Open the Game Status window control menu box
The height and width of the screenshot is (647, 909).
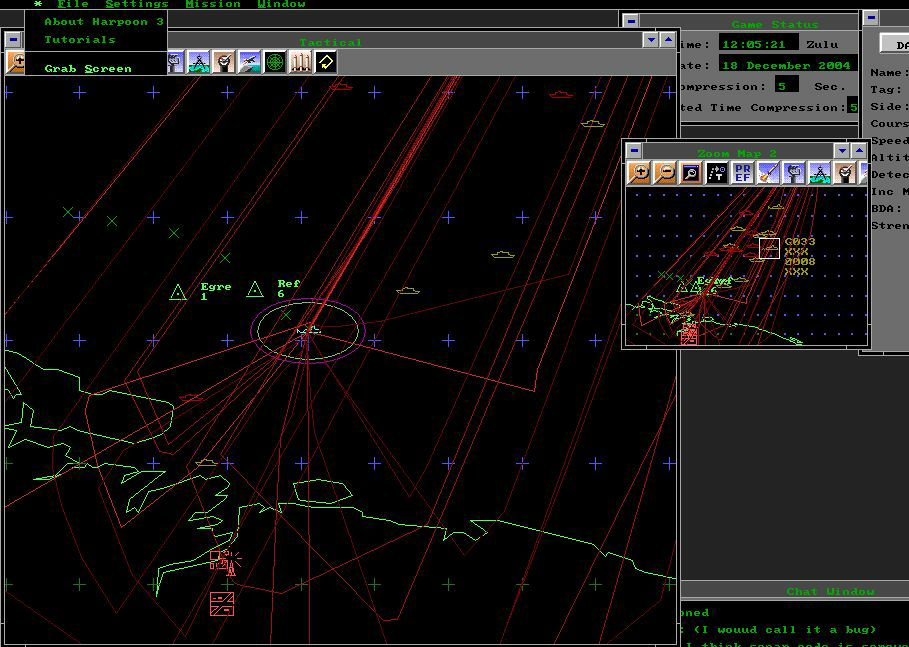pos(631,21)
